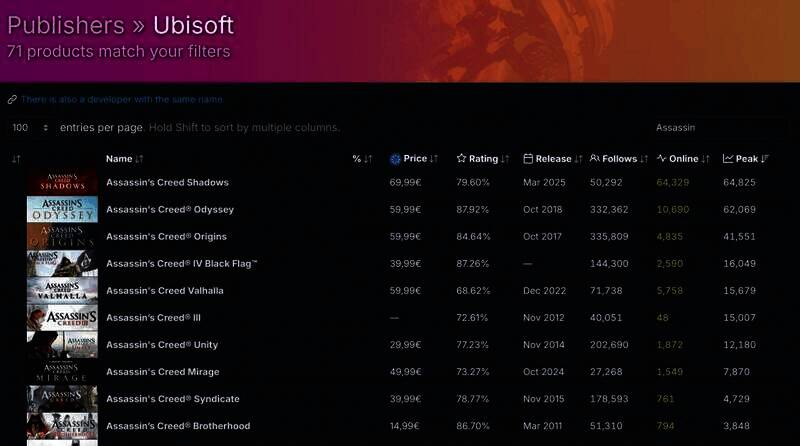Click the Online activity pulse icon

click(x=661, y=159)
